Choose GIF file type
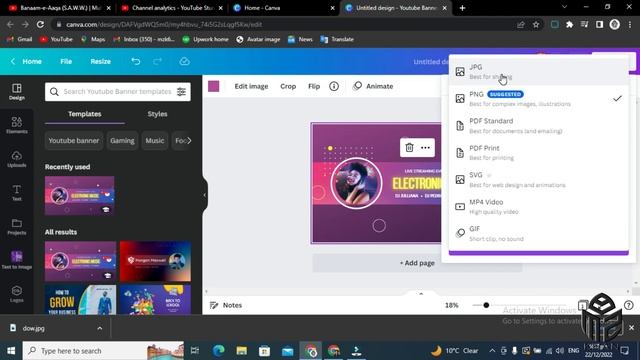This screenshot has height=360, width=640. 539,233
